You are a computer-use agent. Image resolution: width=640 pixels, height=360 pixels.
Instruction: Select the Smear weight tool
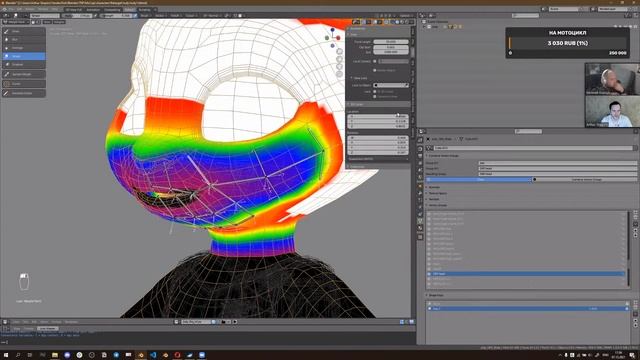(24, 56)
